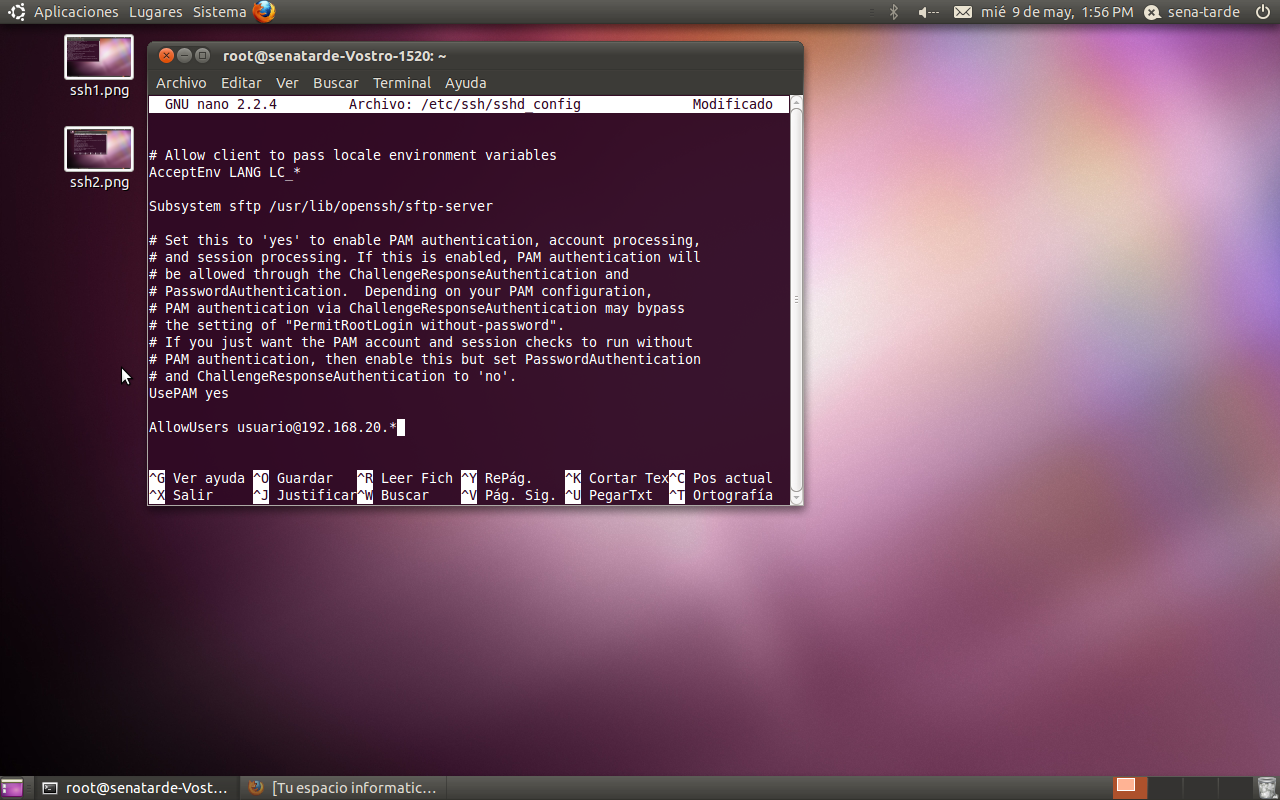The image size is (1280, 800).
Task: Open Firefox from the top panel
Action: point(264,12)
